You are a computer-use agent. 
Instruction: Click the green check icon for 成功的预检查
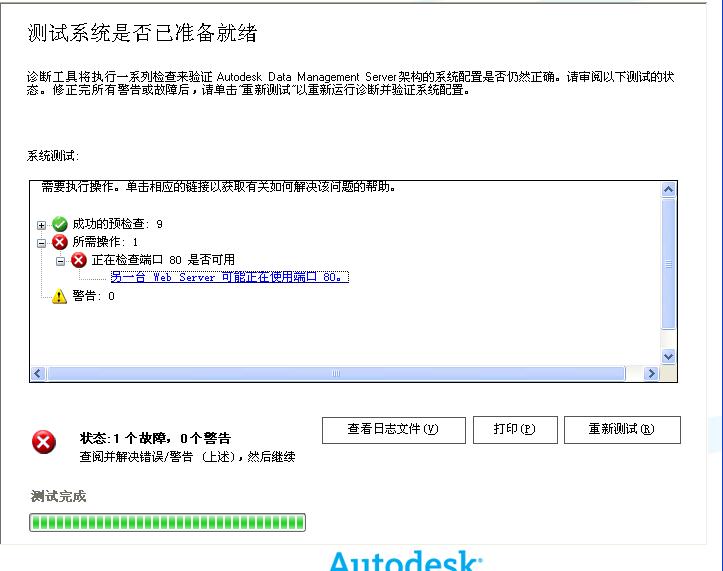pyautogui.click(x=60, y=224)
